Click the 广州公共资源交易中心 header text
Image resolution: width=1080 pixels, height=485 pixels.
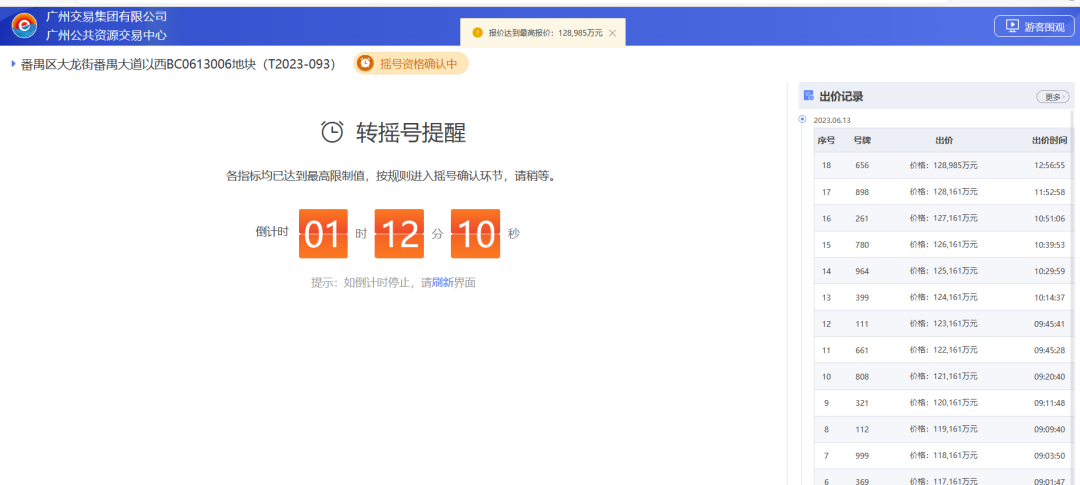tap(106, 35)
